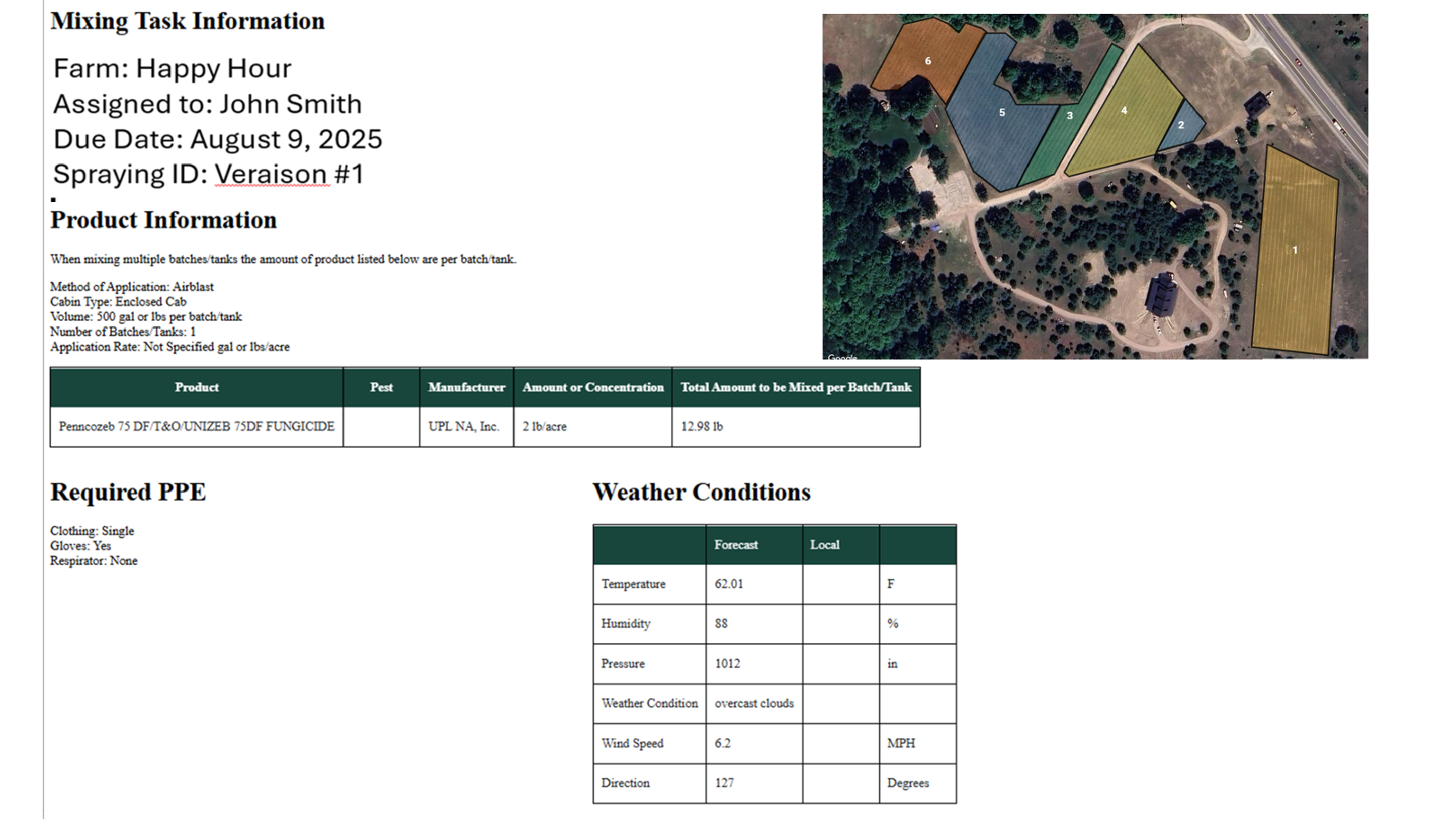Click the underlined word Veraison
Viewport: 1456px width, 819px height.
271,174
